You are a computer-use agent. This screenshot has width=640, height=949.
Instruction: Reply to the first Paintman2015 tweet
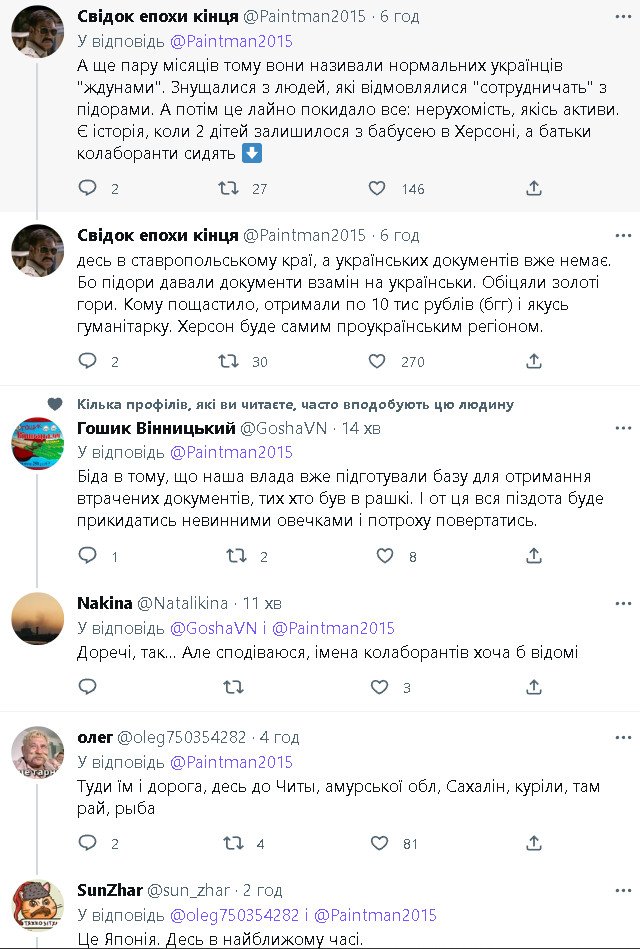[x=88, y=188]
